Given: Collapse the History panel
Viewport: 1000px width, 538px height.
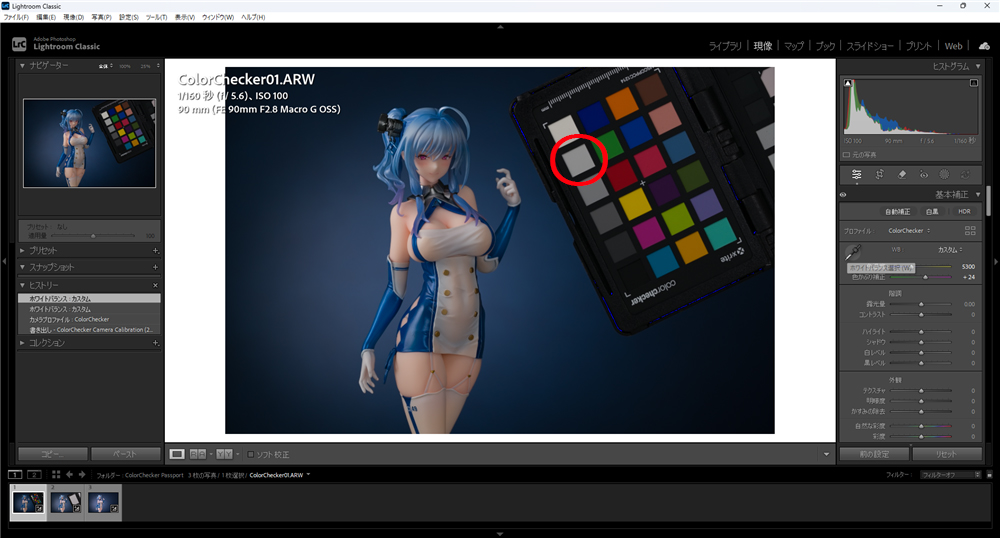Looking at the screenshot, I should pyautogui.click(x=22, y=285).
